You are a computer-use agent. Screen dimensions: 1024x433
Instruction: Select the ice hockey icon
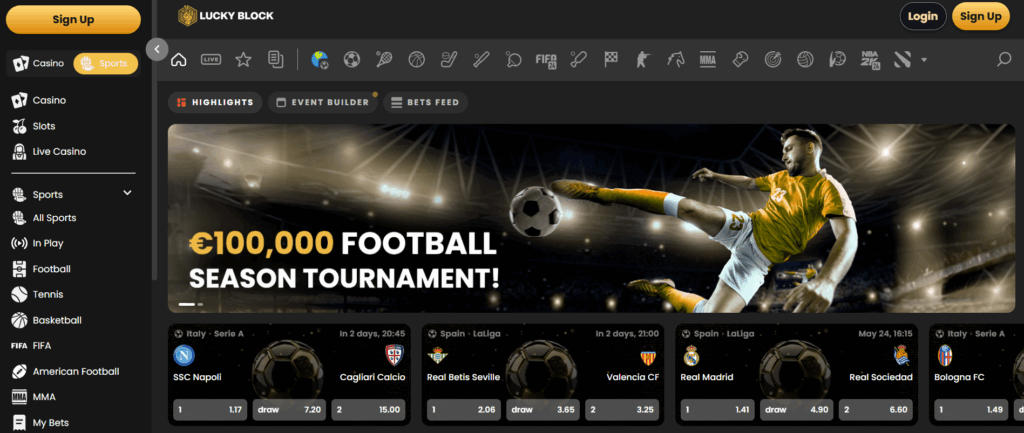click(449, 59)
